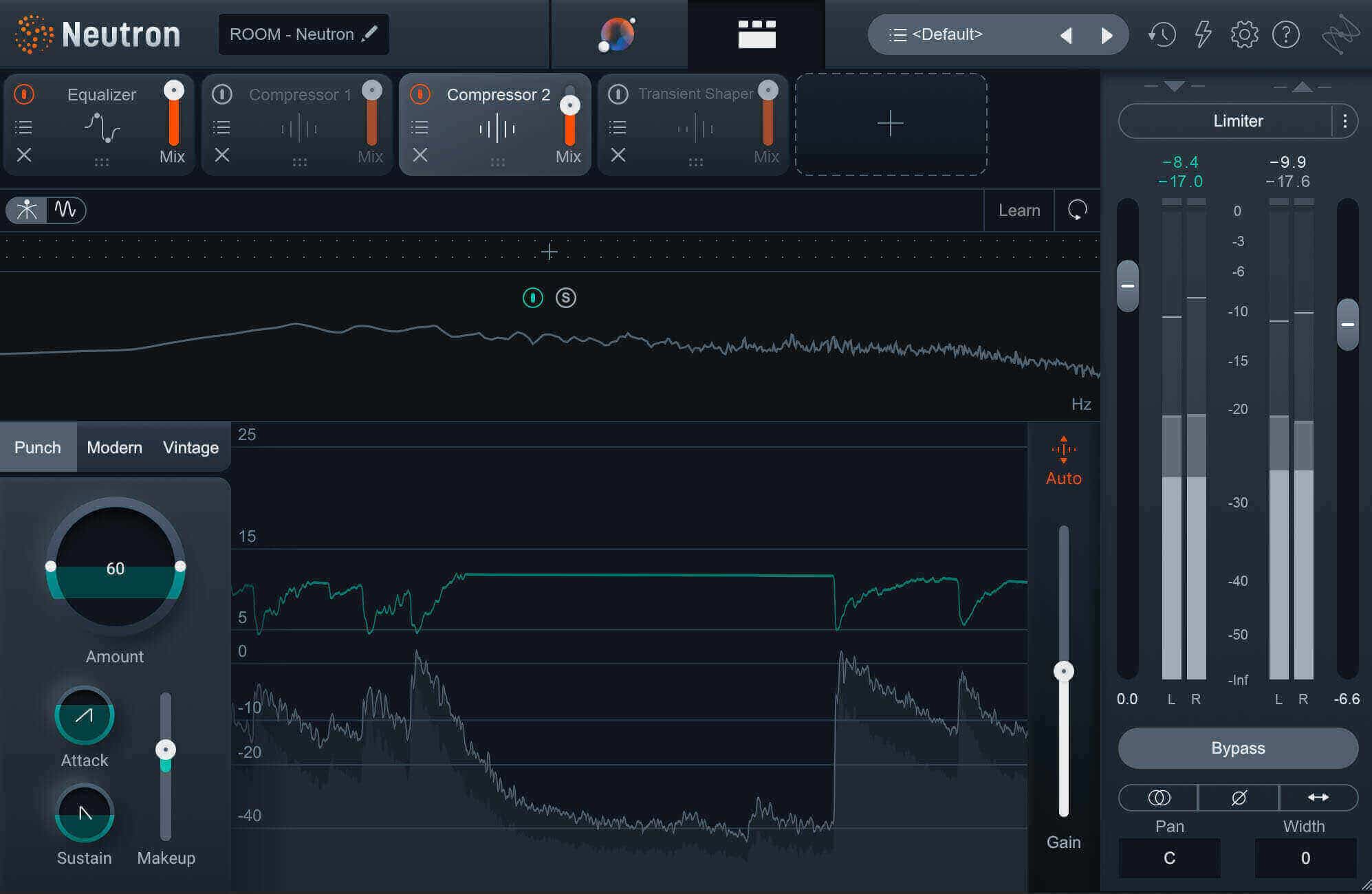Click the lightning bolt zero latency icon
1372x894 pixels.
(x=1203, y=34)
